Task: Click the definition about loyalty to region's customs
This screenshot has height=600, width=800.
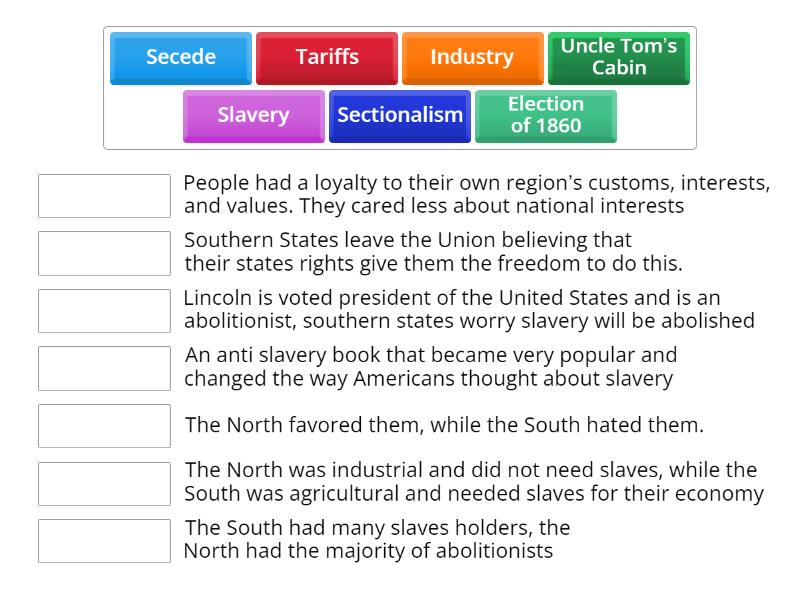Action: pos(476,195)
